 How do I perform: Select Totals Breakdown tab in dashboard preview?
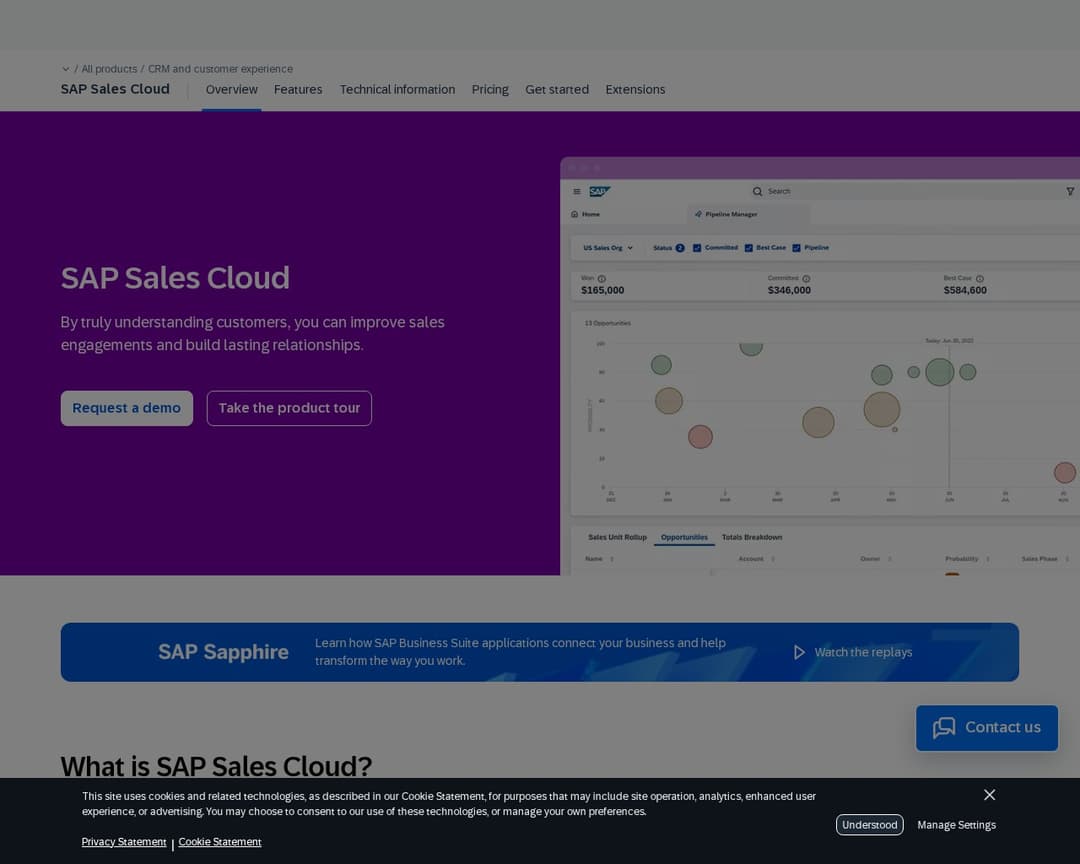[751, 537]
